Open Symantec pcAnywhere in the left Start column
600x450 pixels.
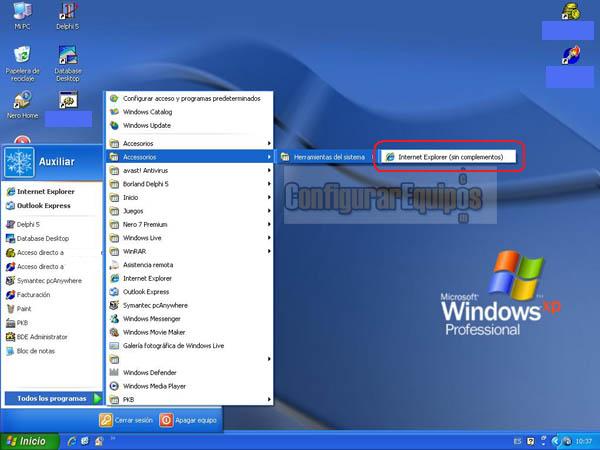point(44,281)
